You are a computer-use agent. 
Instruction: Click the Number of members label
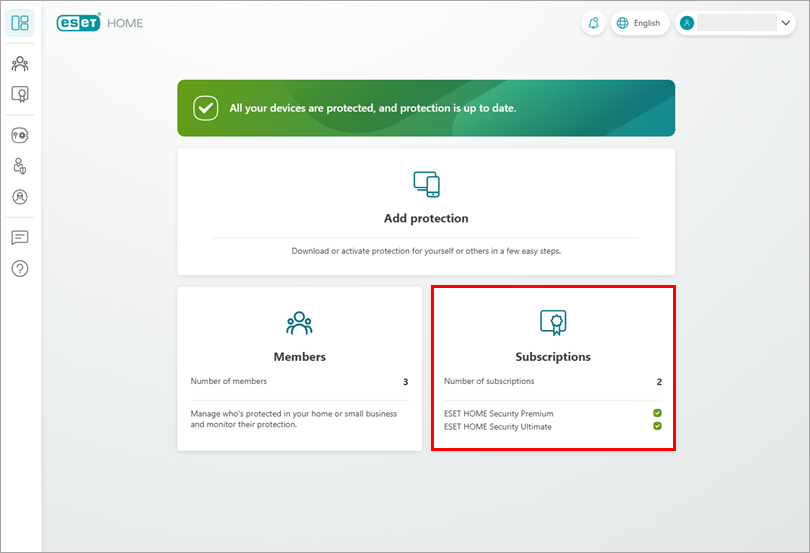click(229, 381)
